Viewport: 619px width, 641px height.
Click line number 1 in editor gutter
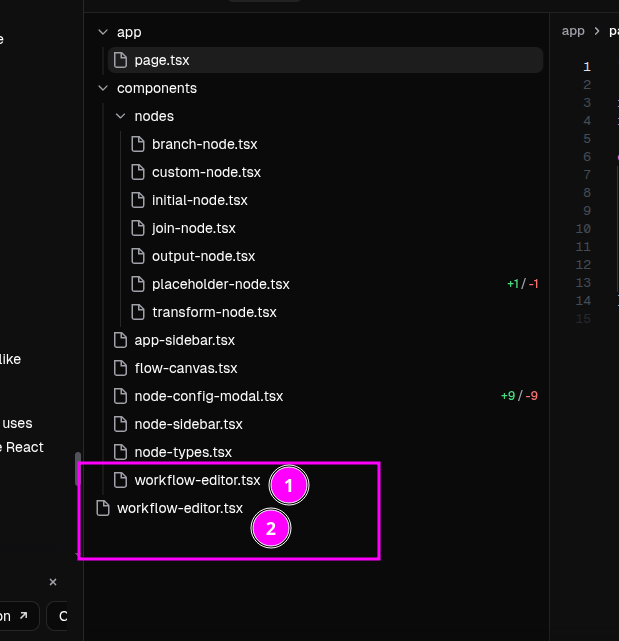tap(587, 67)
